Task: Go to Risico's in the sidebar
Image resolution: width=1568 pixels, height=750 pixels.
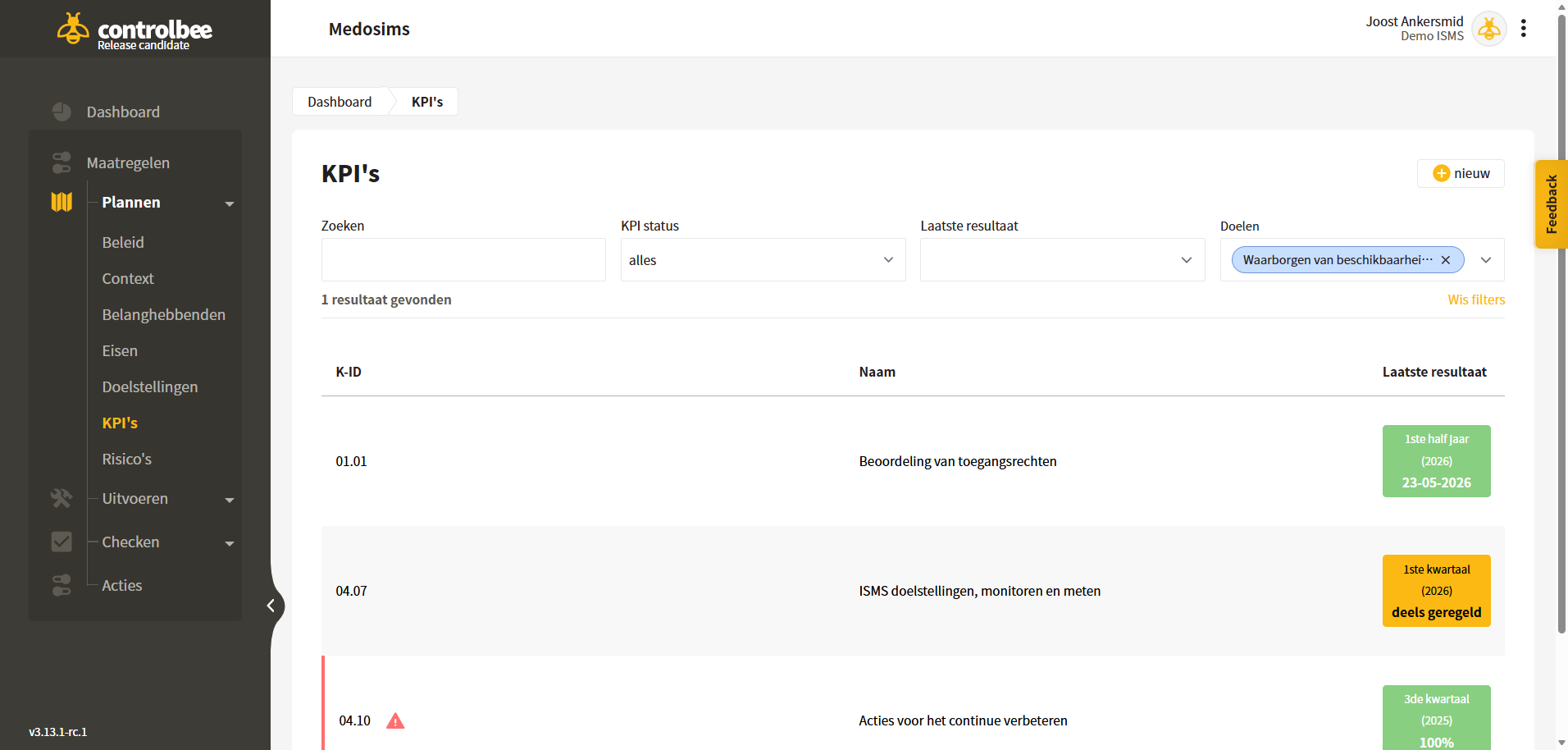Action: tap(127, 459)
